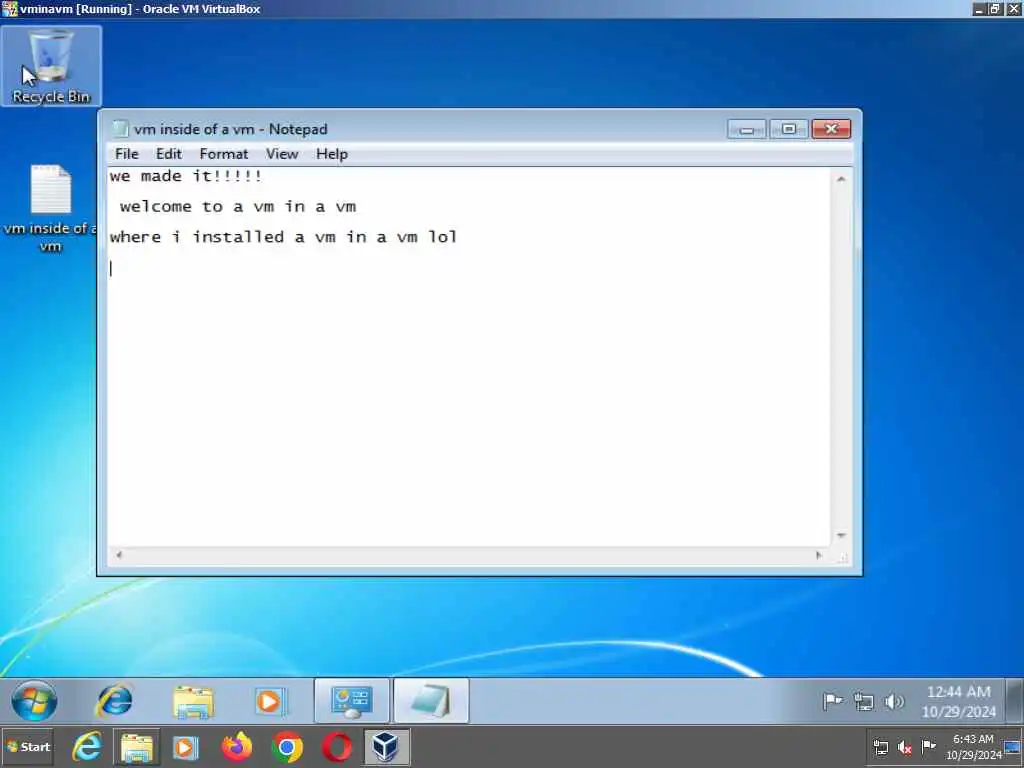Viewport: 1024px width, 768px height.
Task: Select the 'vm inside of a vm' desktop file
Action: 50,209
